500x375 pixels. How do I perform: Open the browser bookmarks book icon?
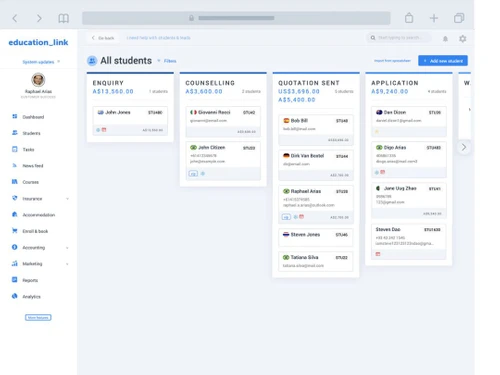click(63, 18)
